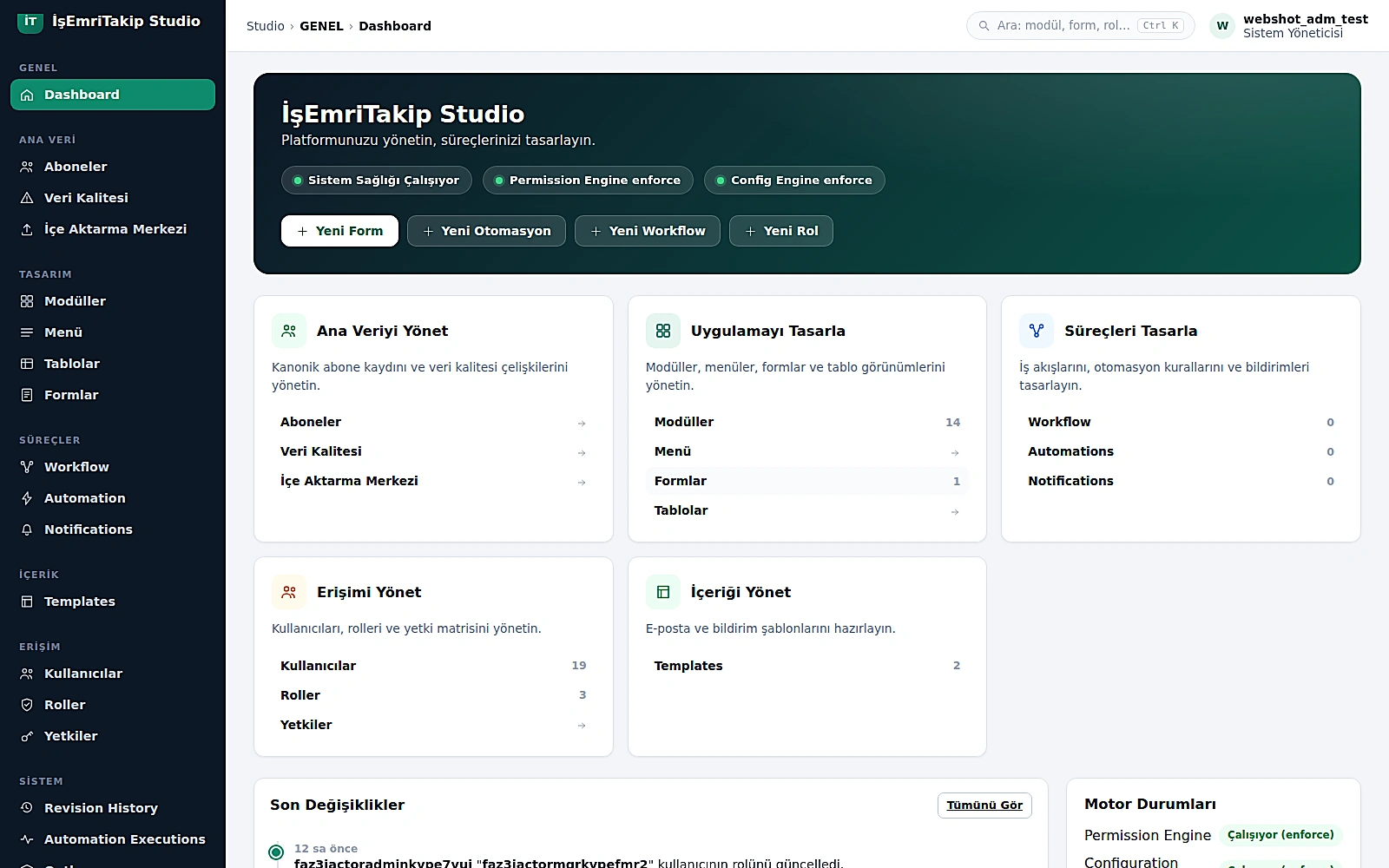Click the Roller shield icon in sidebar
Screen dimensions: 1389x868
[x=27, y=705]
